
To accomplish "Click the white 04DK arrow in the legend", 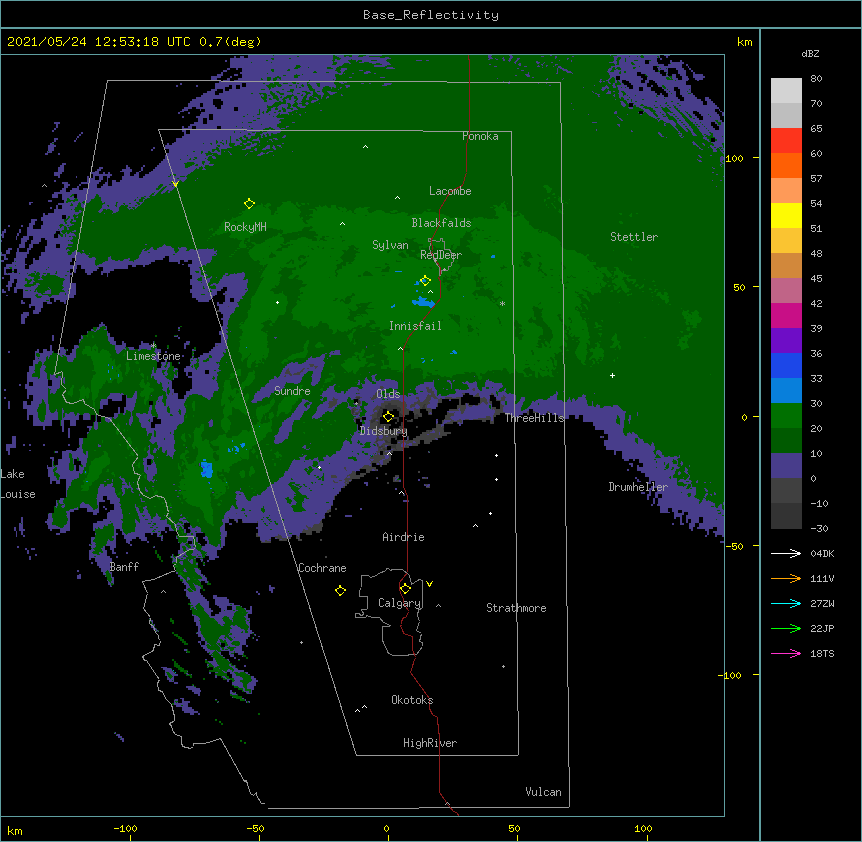I will [x=786, y=553].
